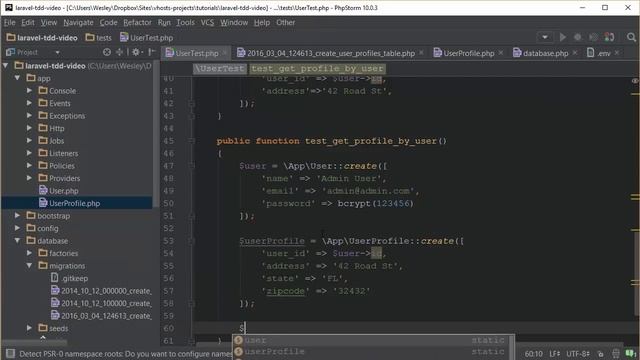Click the green status icon in bottom-right corner
The image size is (640, 360).
[631, 353]
